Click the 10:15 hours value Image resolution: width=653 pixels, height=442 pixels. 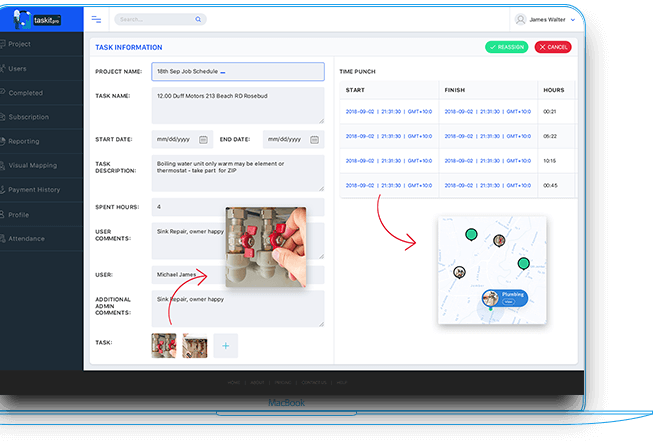pyautogui.click(x=550, y=161)
